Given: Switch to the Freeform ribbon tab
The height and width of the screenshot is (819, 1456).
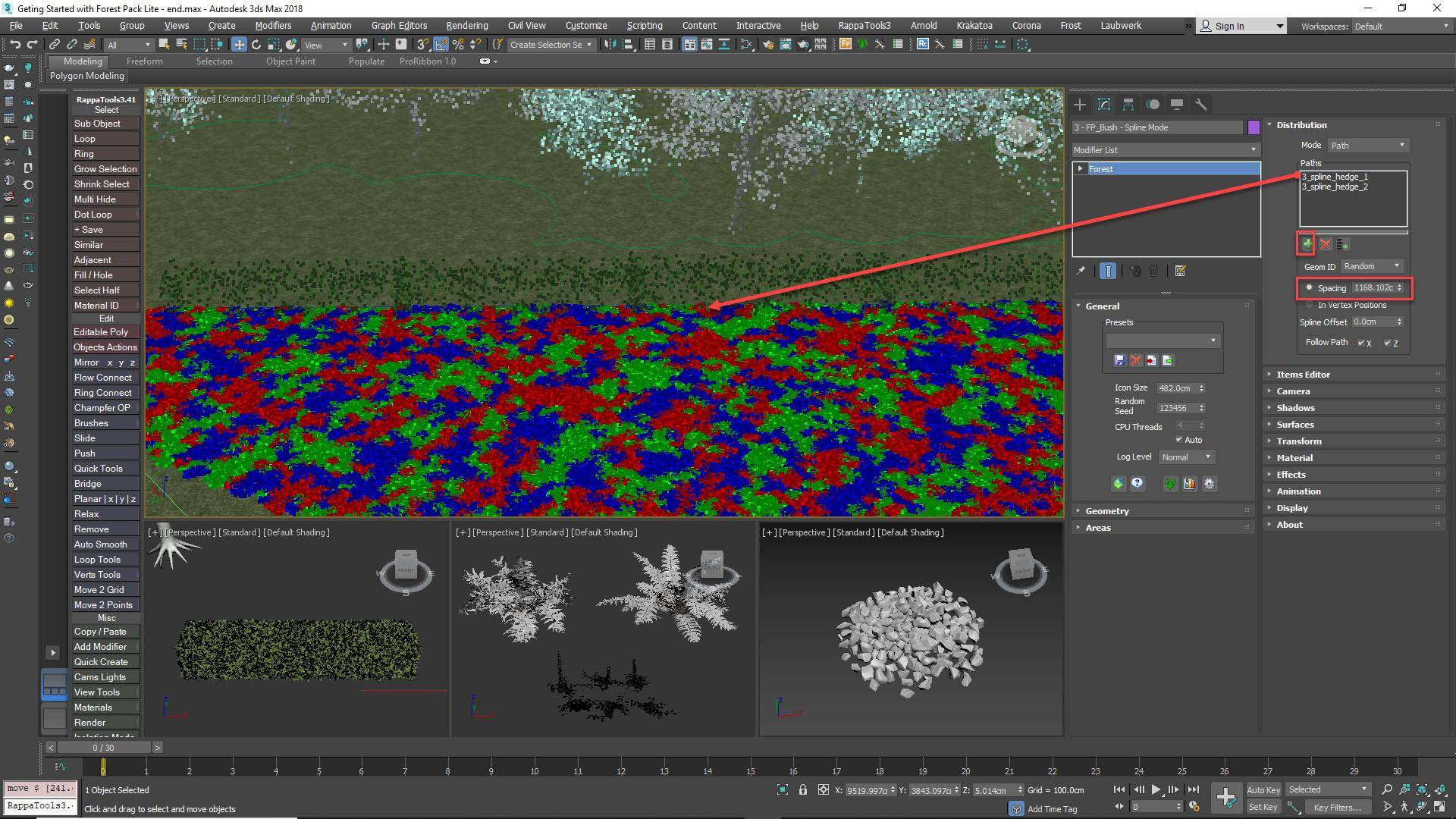Looking at the screenshot, I should [145, 61].
